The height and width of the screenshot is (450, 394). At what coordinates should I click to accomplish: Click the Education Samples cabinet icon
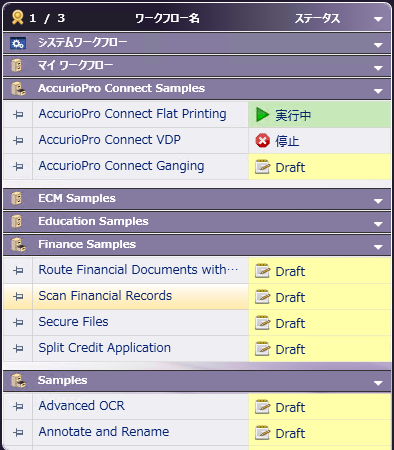tap(16, 221)
